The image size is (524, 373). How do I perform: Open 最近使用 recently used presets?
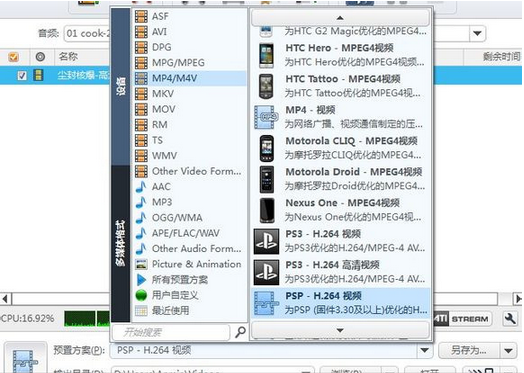pos(189,310)
